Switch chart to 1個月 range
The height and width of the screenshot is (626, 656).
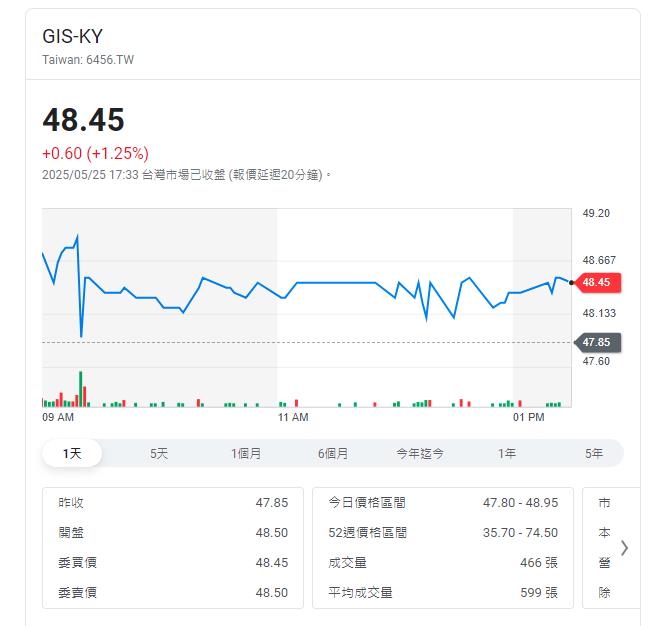click(246, 453)
